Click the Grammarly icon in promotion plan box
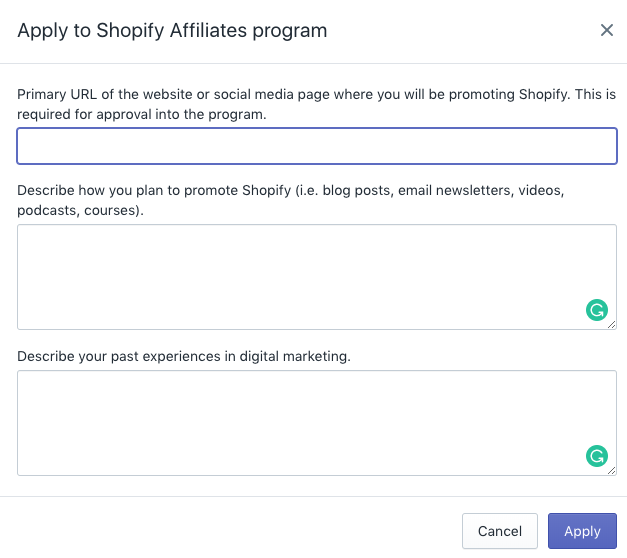The image size is (627, 558). pyautogui.click(x=597, y=310)
